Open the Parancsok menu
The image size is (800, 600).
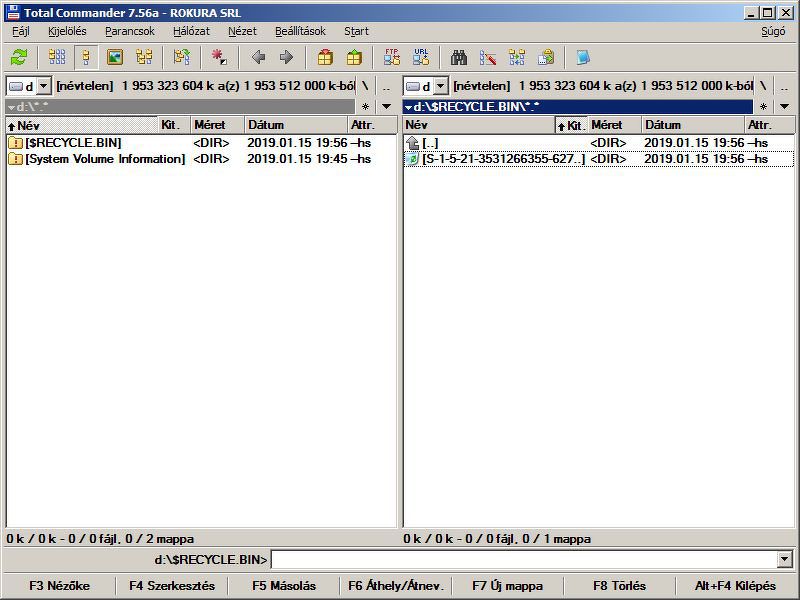tap(130, 31)
